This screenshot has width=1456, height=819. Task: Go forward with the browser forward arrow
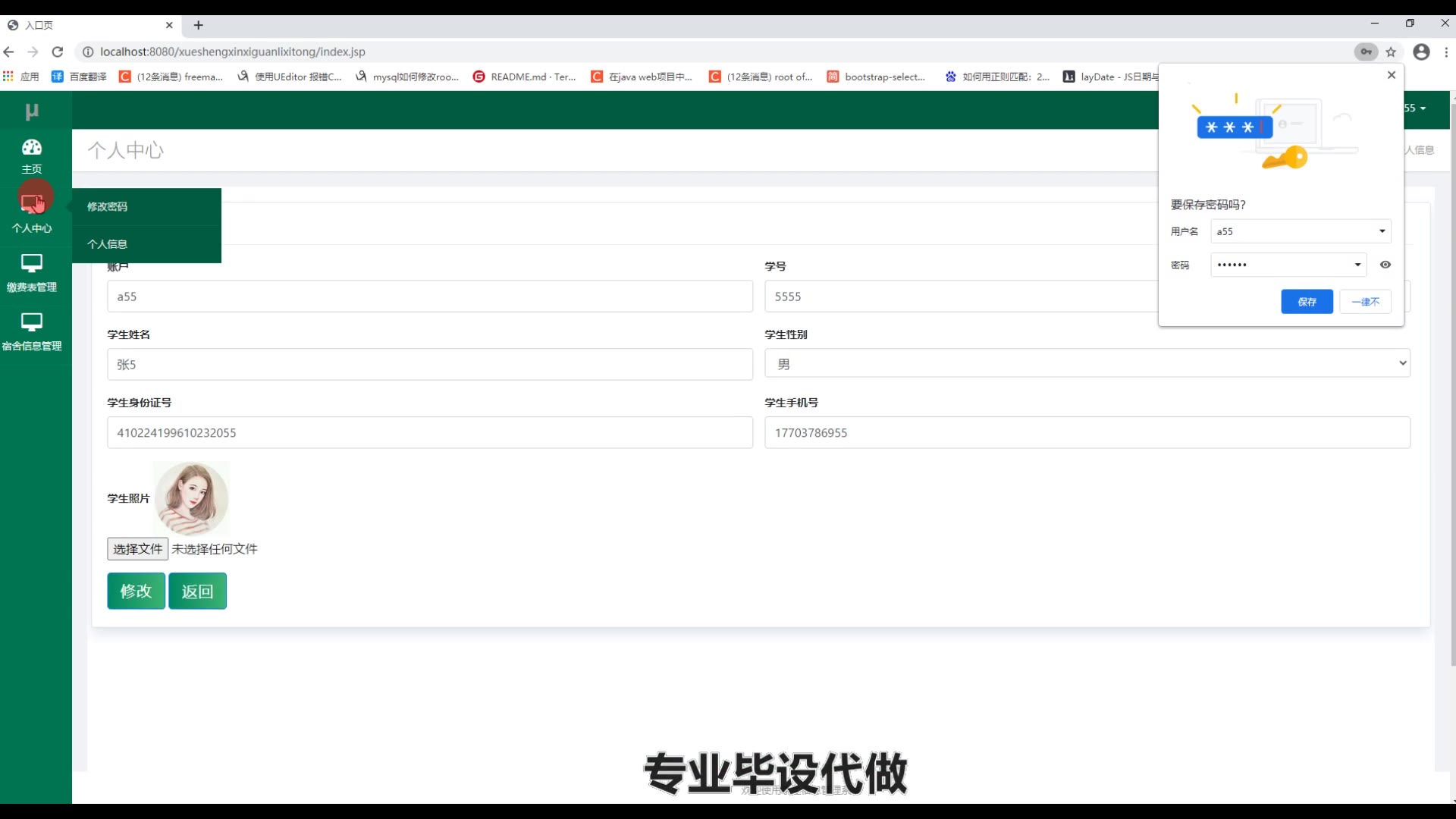pos(33,52)
